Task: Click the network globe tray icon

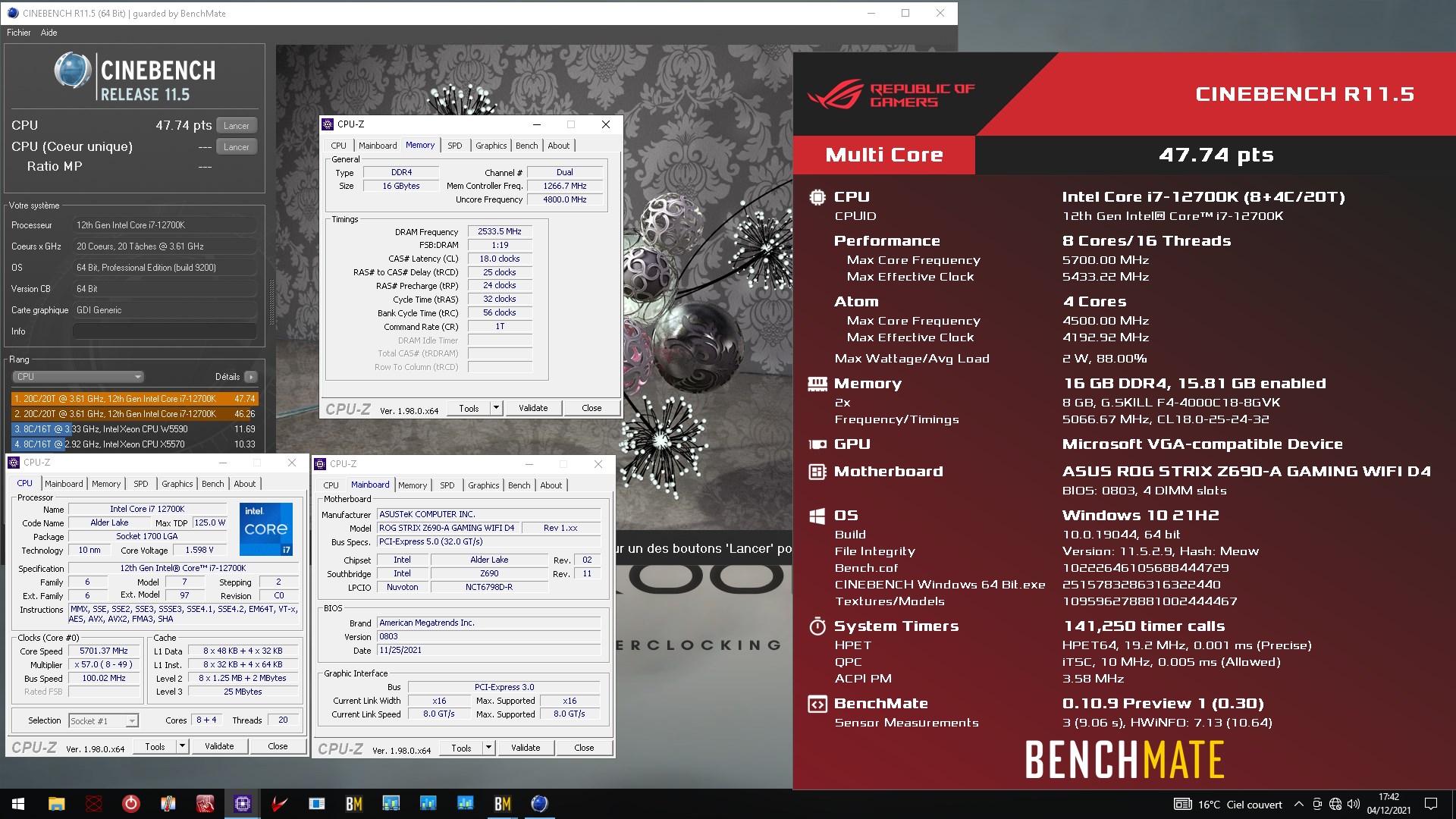Action: (x=1335, y=805)
